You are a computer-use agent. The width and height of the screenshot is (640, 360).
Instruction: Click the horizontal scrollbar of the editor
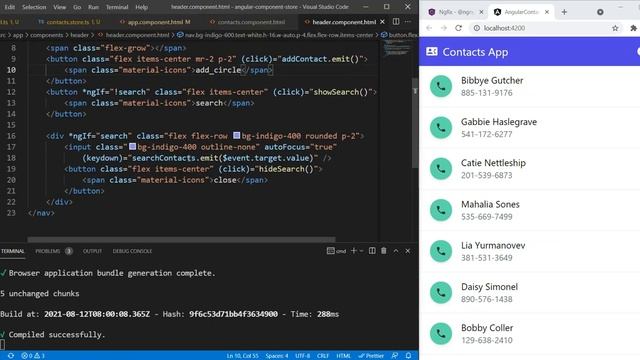tap(181, 240)
